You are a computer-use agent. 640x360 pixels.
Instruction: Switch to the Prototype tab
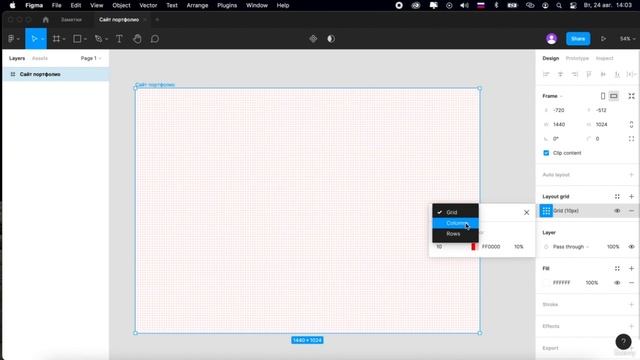(577, 58)
